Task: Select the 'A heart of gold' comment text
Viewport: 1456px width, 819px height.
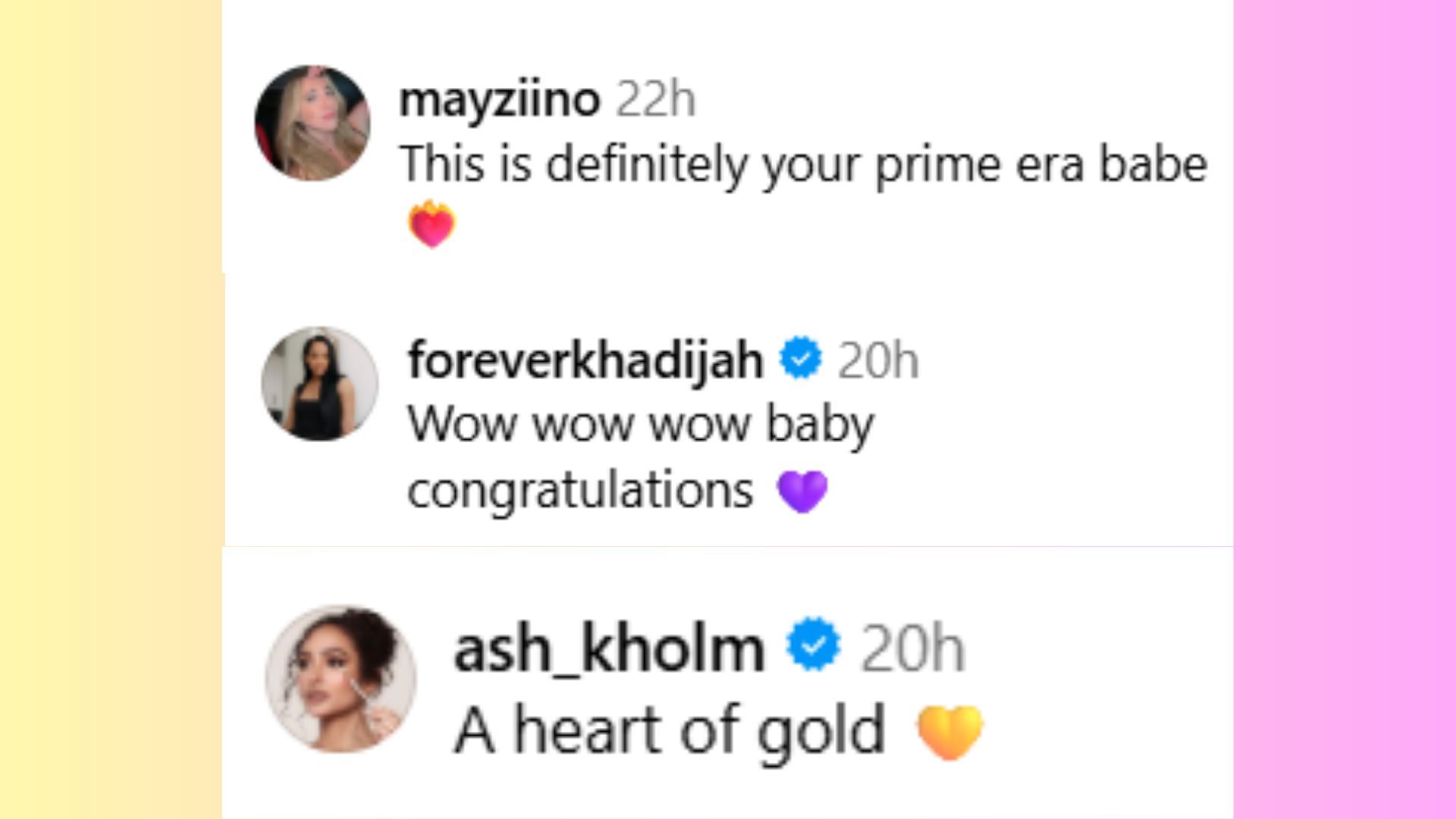Action: [x=670, y=730]
